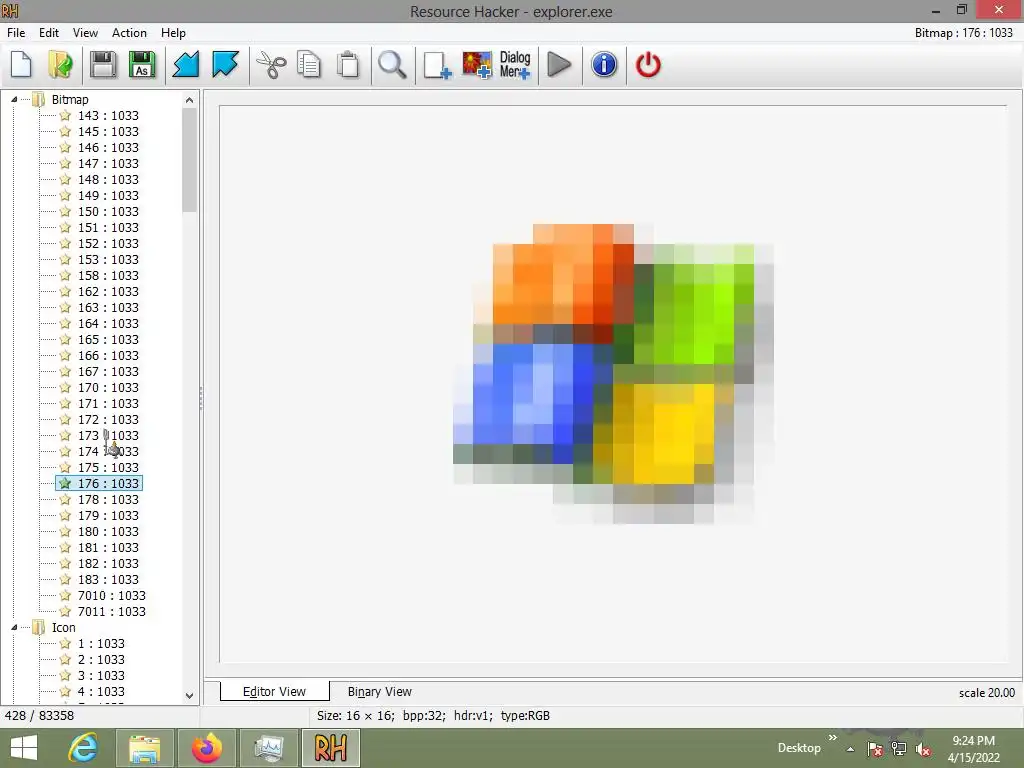The height and width of the screenshot is (768, 1024).
Task: Select bitmap resource 183 : 1033
Action: [108, 580]
